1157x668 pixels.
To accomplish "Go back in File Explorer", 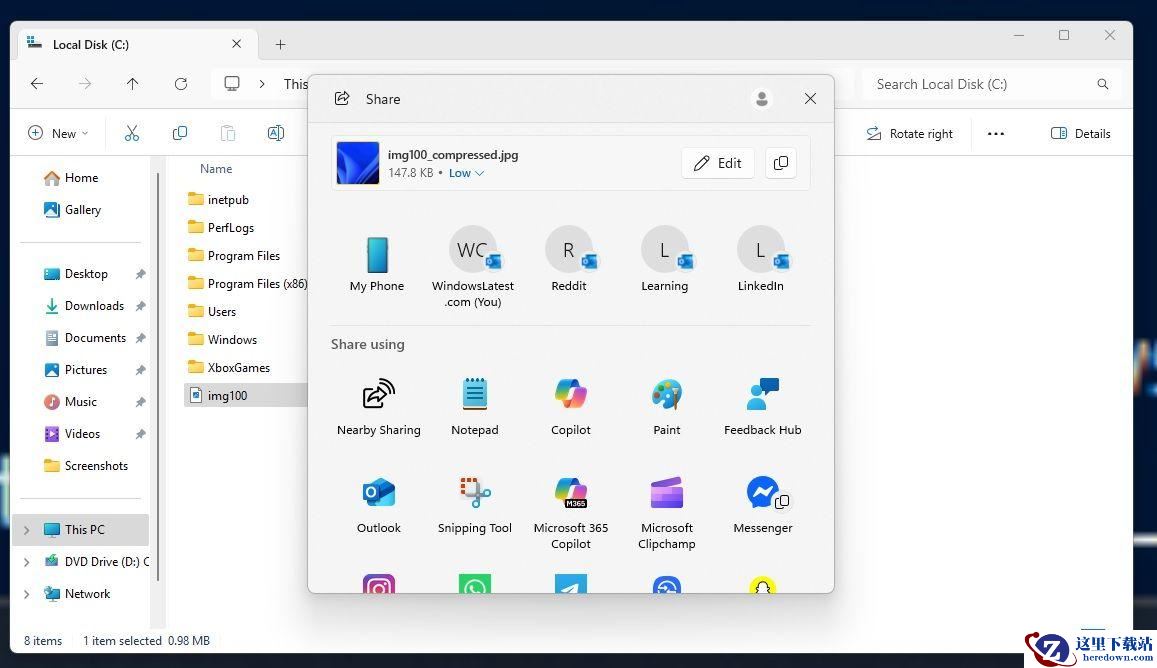I will tap(37, 84).
